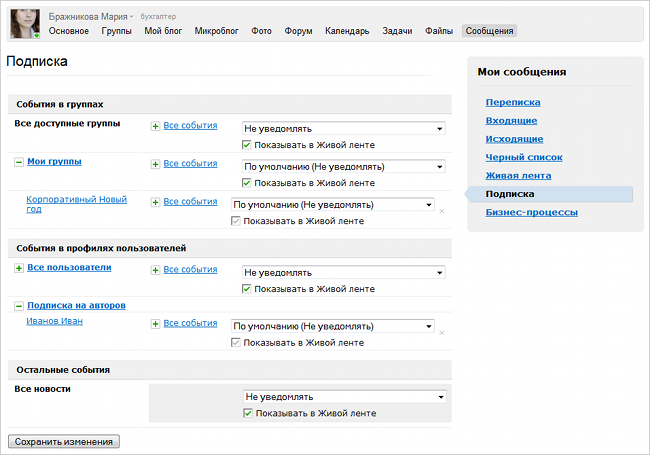Click the plus icon in Мои группы events column

pos(155,164)
